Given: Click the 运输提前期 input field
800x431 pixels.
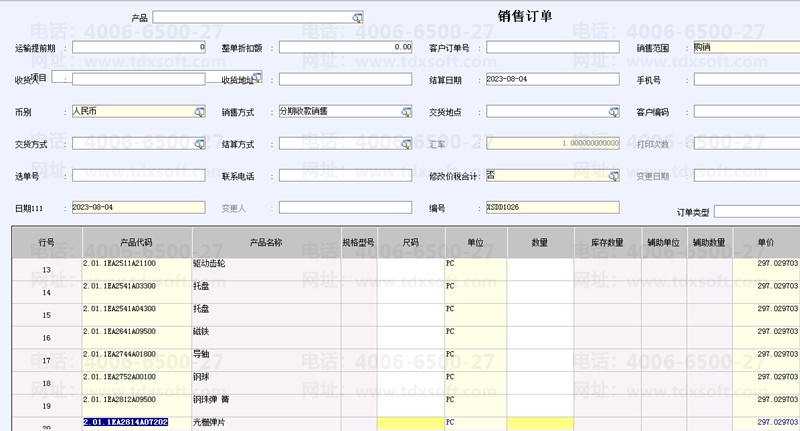Looking at the screenshot, I should 139,47.
